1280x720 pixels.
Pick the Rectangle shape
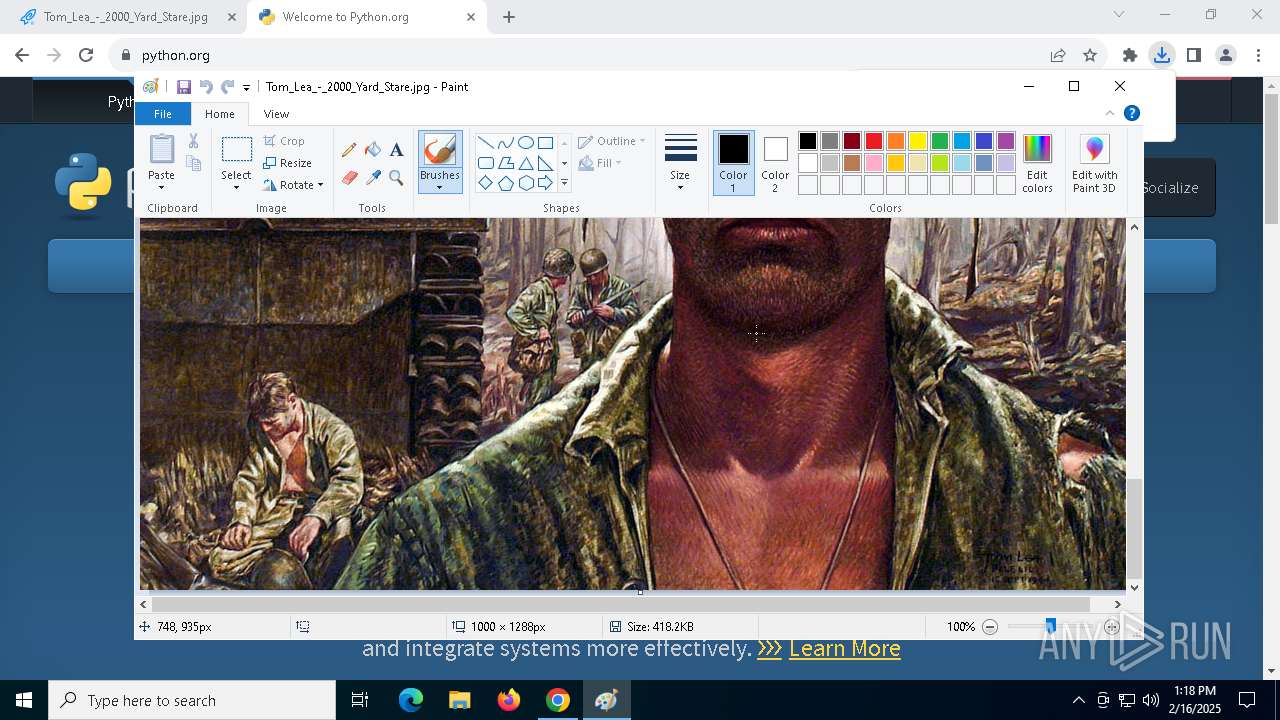pyautogui.click(x=545, y=142)
